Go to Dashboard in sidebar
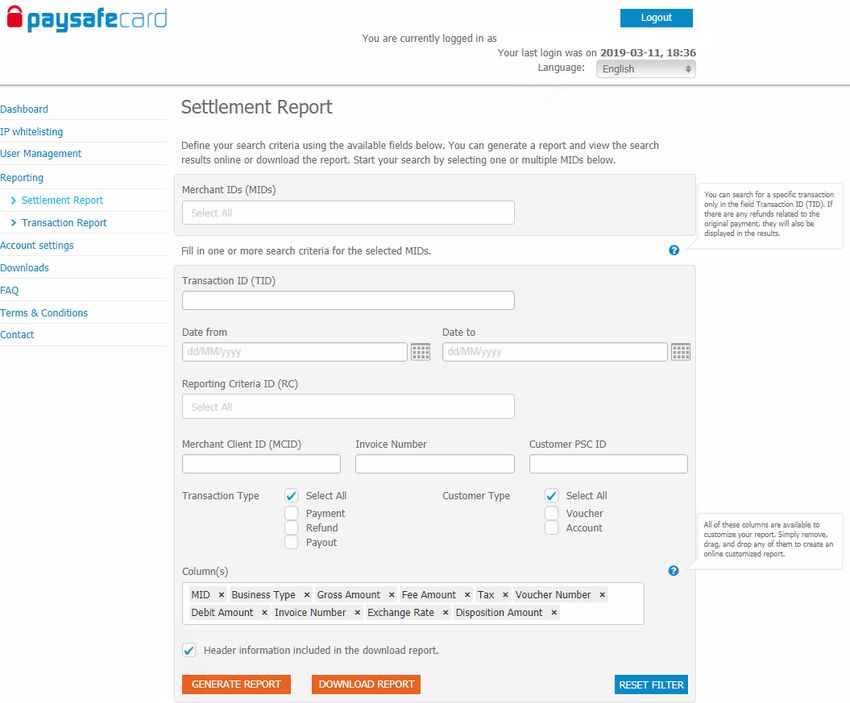Image resolution: width=850 pixels, height=703 pixels. click(24, 109)
